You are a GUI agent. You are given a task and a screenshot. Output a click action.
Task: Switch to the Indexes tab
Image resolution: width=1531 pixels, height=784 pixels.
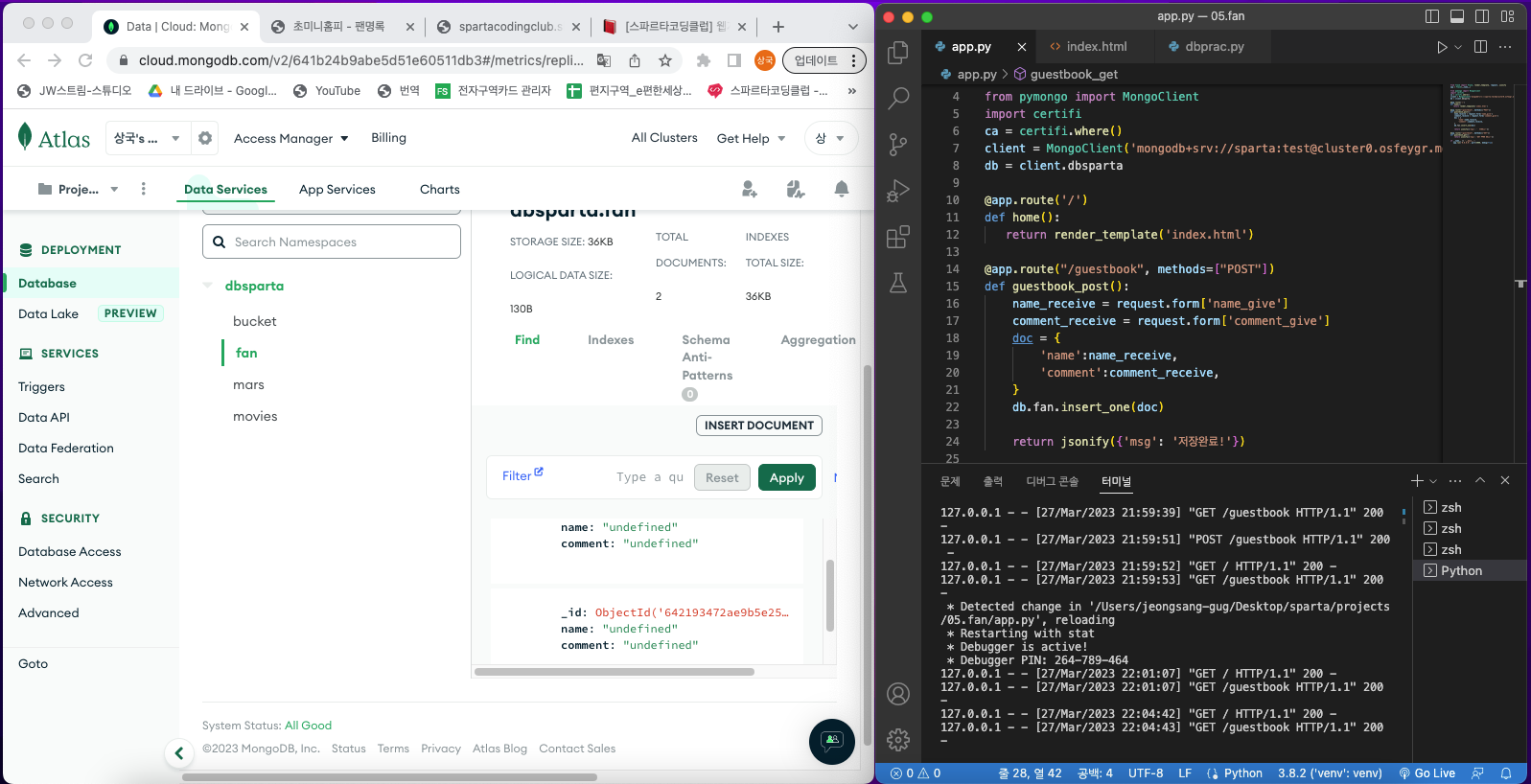pos(611,339)
